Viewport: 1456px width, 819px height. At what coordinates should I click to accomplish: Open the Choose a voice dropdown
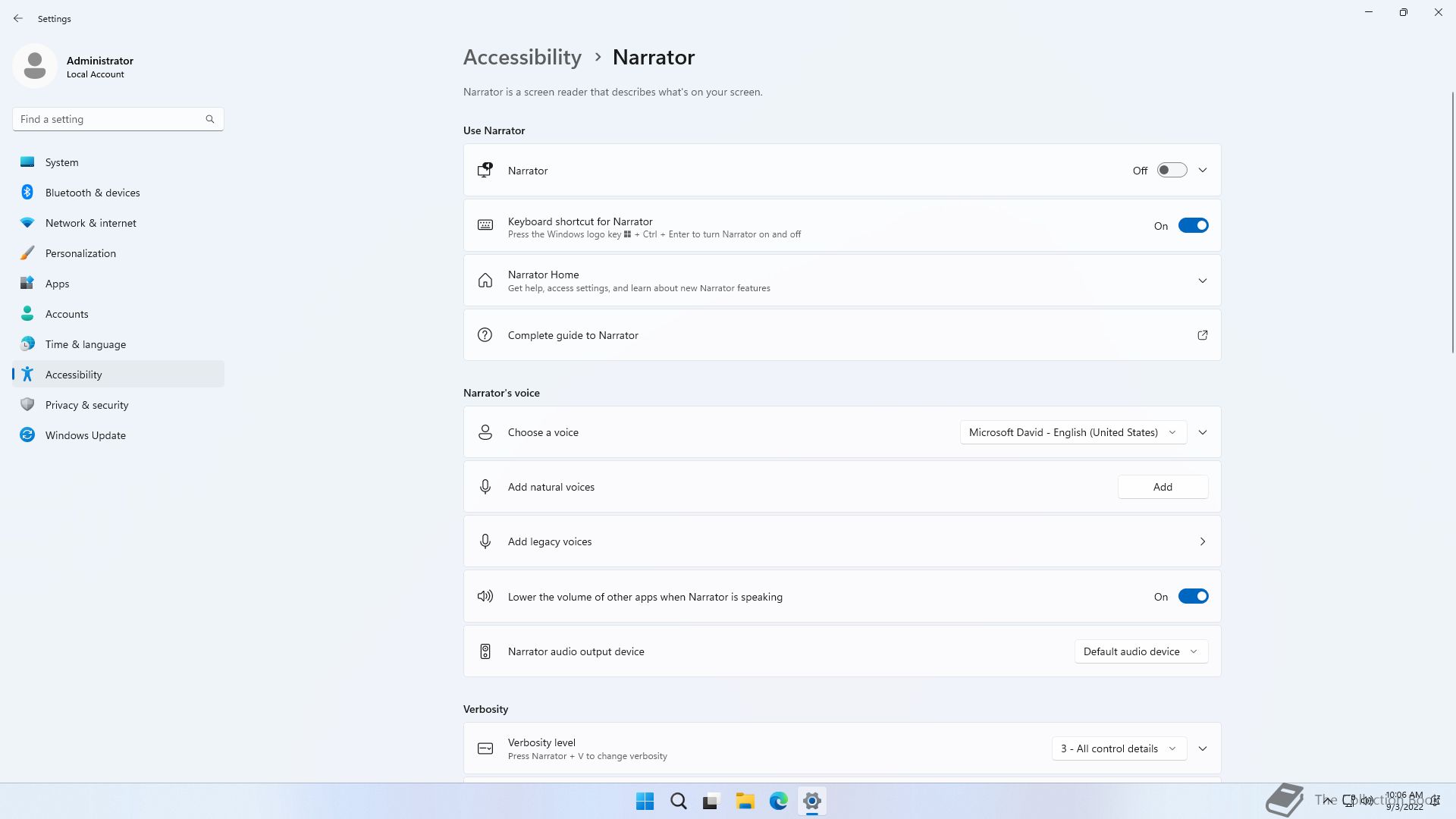[x=1072, y=432]
